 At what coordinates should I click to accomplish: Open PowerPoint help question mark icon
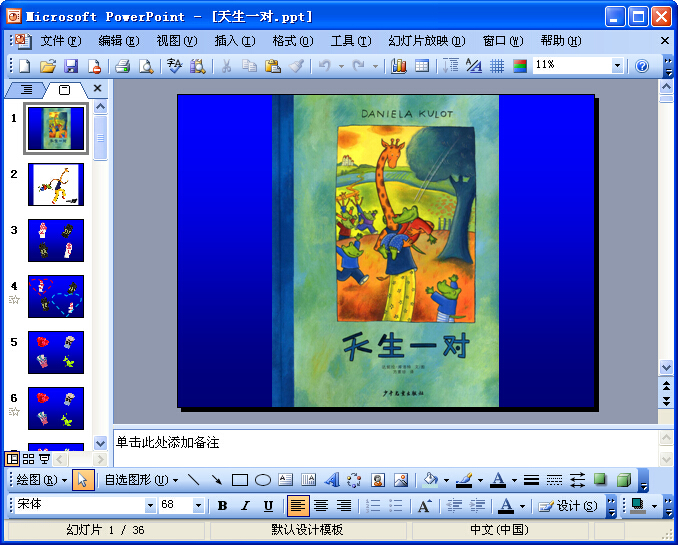(x=642, y=66)
